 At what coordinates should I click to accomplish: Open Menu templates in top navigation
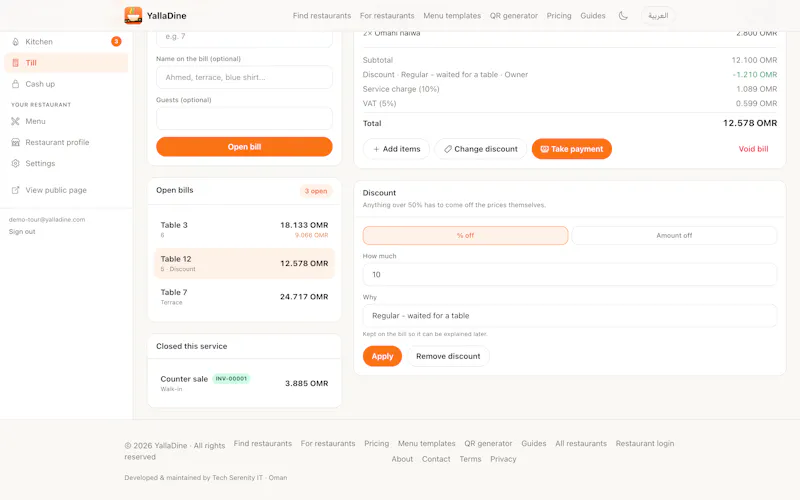452,16
